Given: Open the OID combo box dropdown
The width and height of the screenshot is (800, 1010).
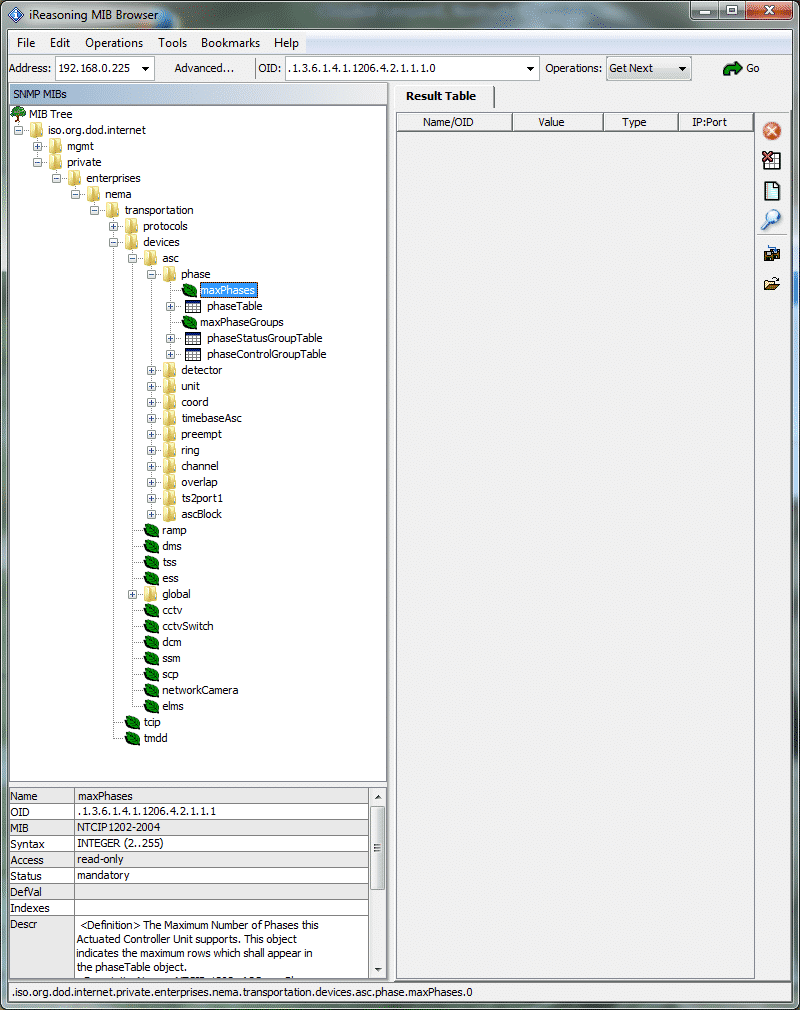Looking at the screenshot, I should [x=531, y=68].
